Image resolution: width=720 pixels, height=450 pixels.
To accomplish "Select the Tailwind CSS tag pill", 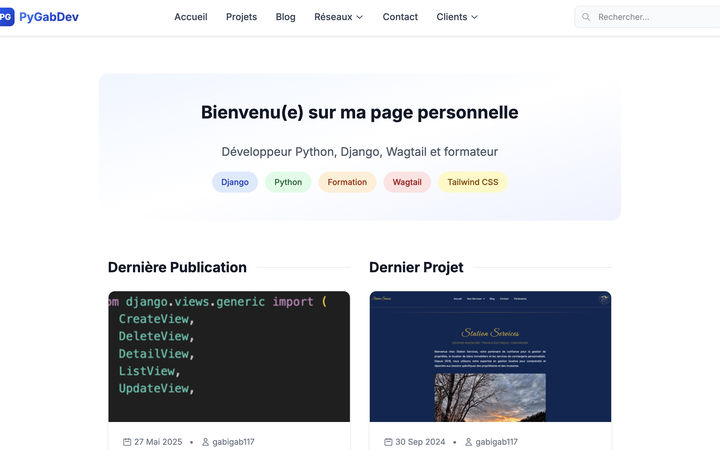I will (x=472, y=182).
